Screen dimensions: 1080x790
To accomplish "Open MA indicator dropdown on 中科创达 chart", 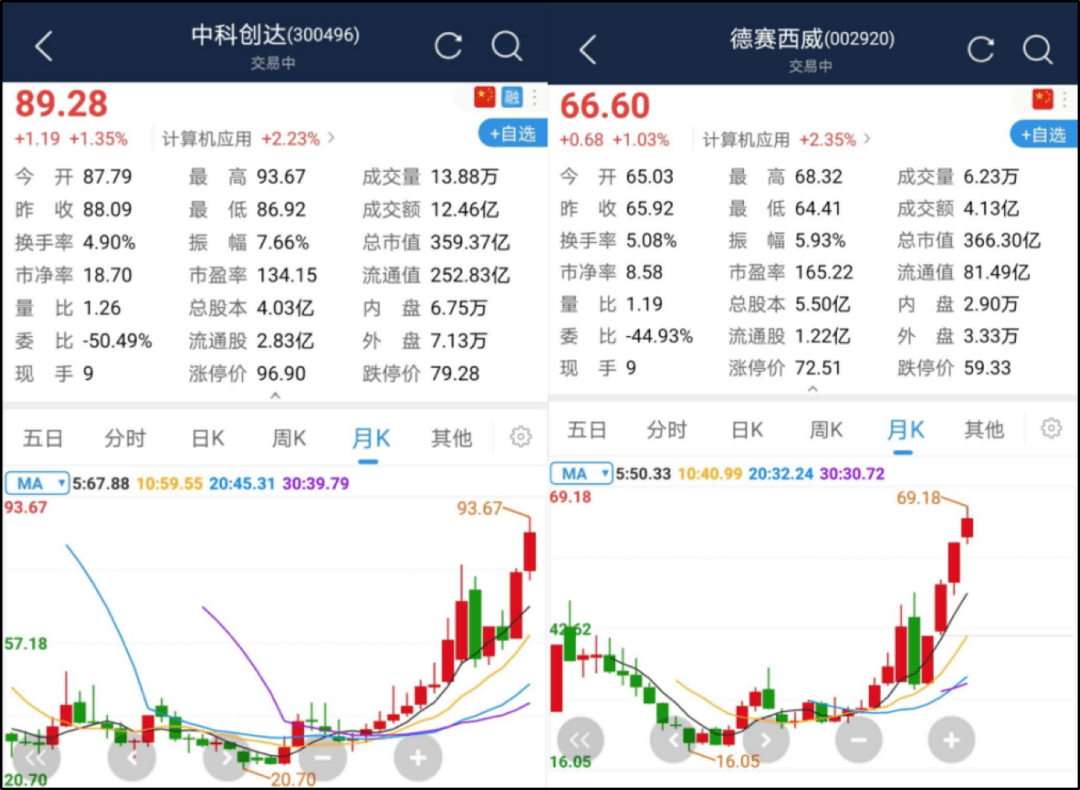I will 37,484.
